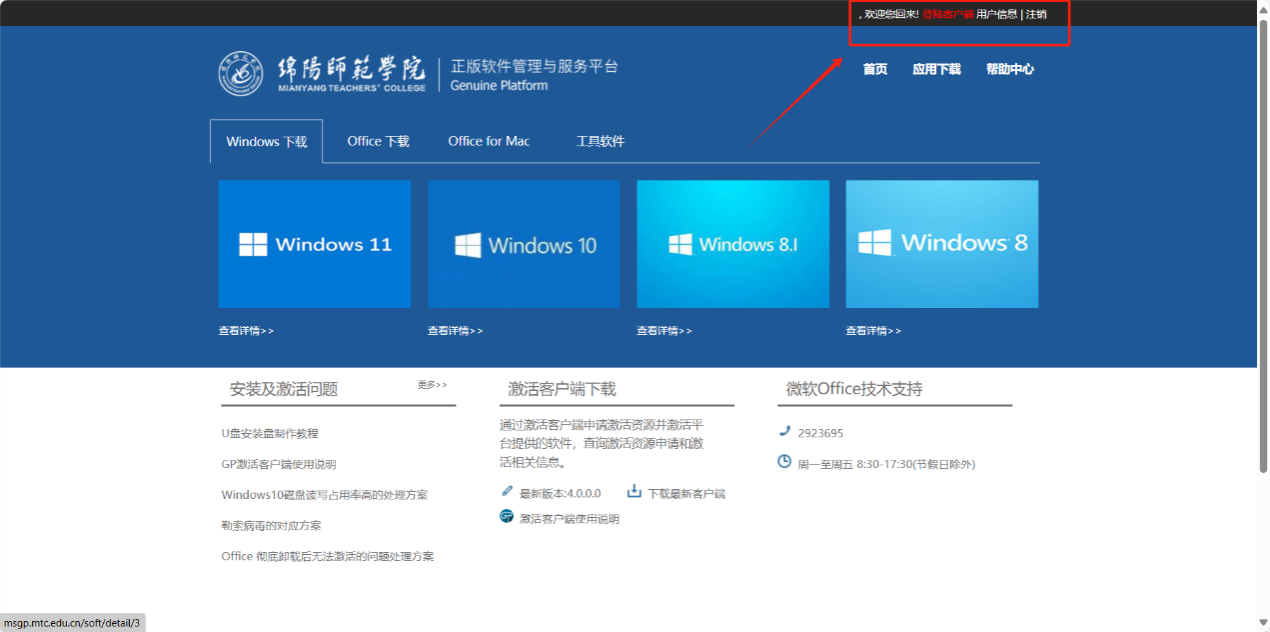Screen dimensions: 1270x632
Task: Click the phone icon beside 2923695
Action: [x=785, y=431]
